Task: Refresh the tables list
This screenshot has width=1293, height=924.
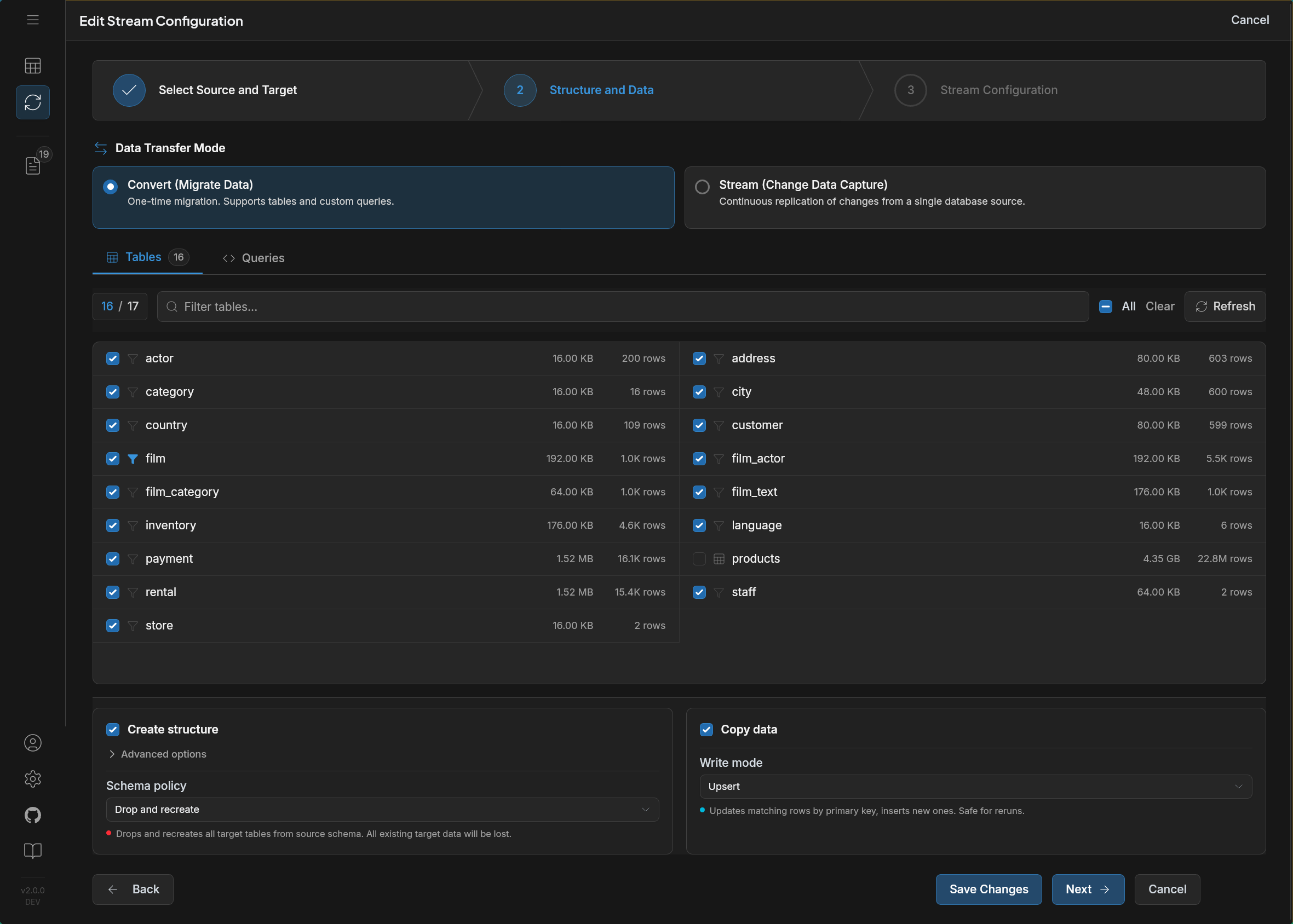Action: click(x=1225, y=307)
